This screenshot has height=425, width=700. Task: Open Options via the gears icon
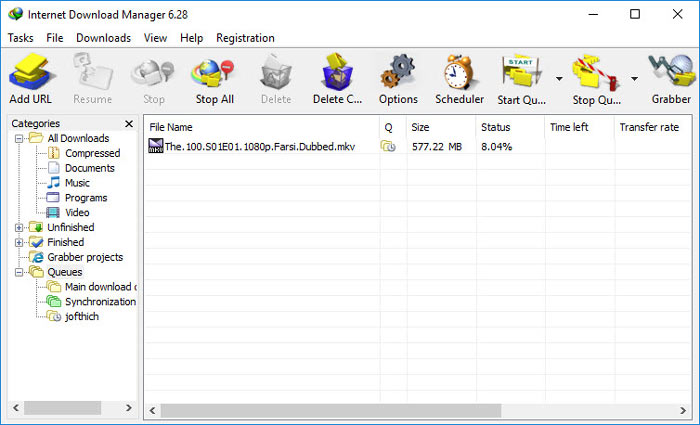pos(398,71)
